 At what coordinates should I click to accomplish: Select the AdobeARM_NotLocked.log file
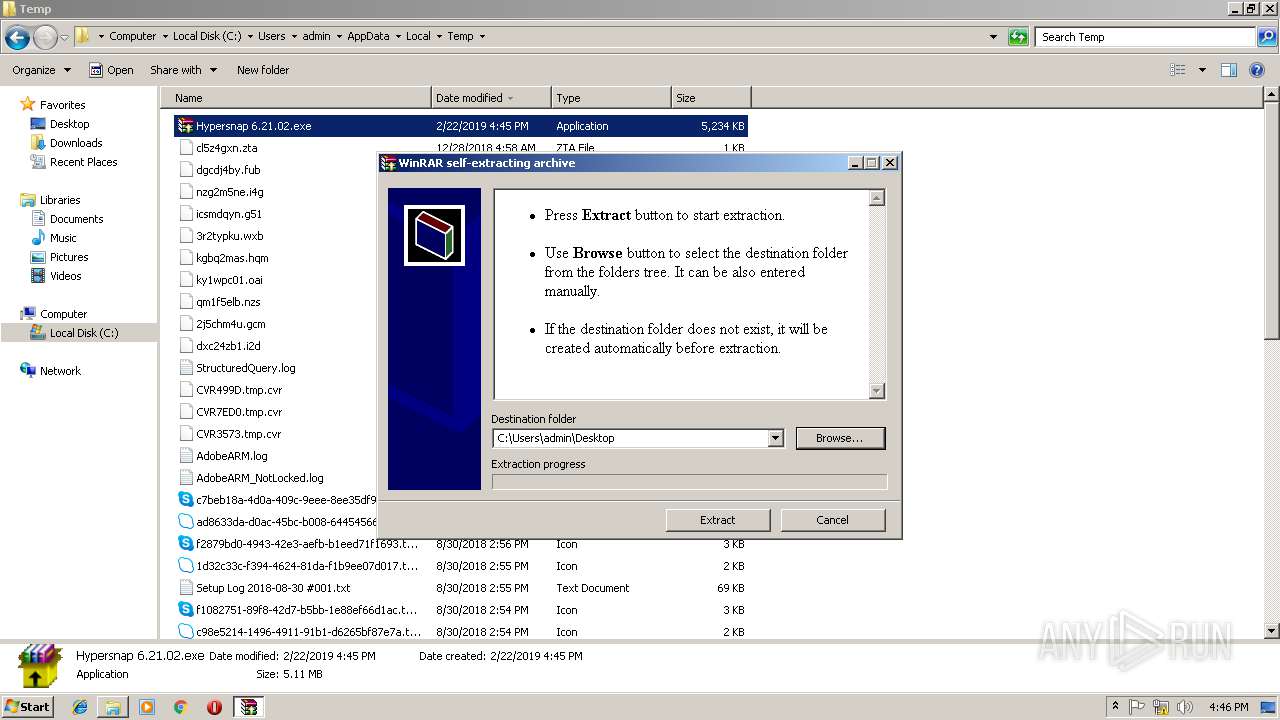tap(259, 478)
